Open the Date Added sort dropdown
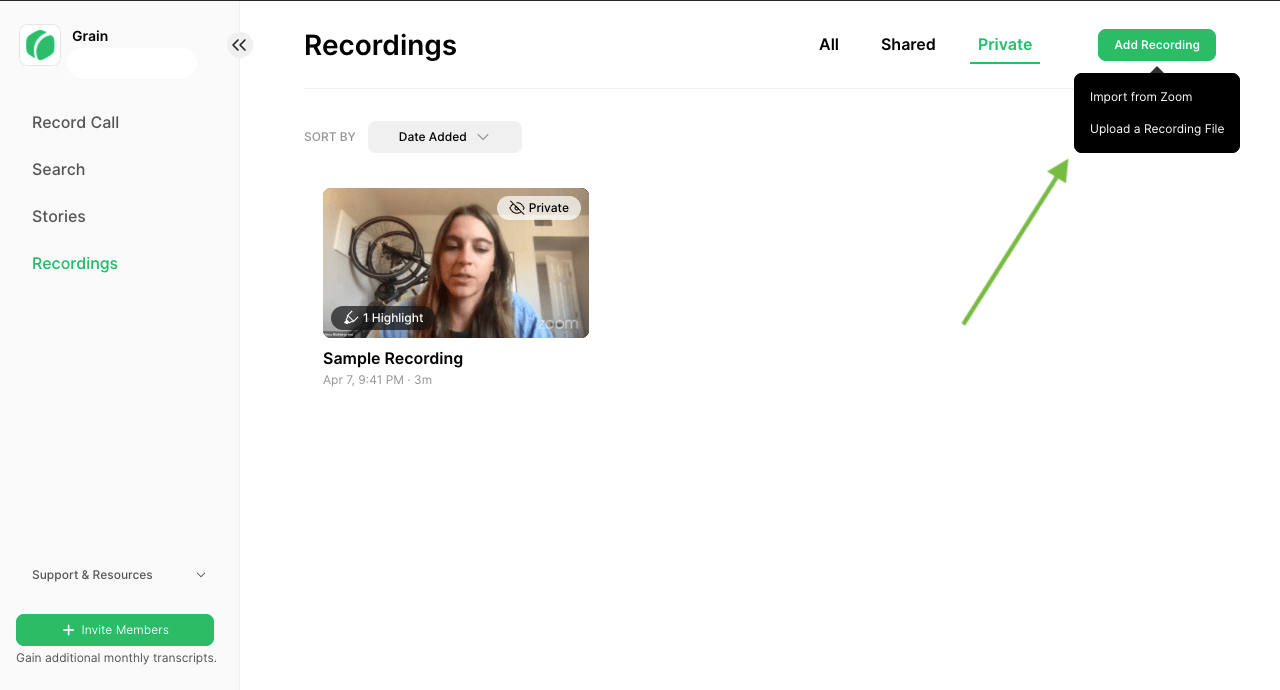The height and width of the screenshot is (690, 1280). click(x=444, y=137)
